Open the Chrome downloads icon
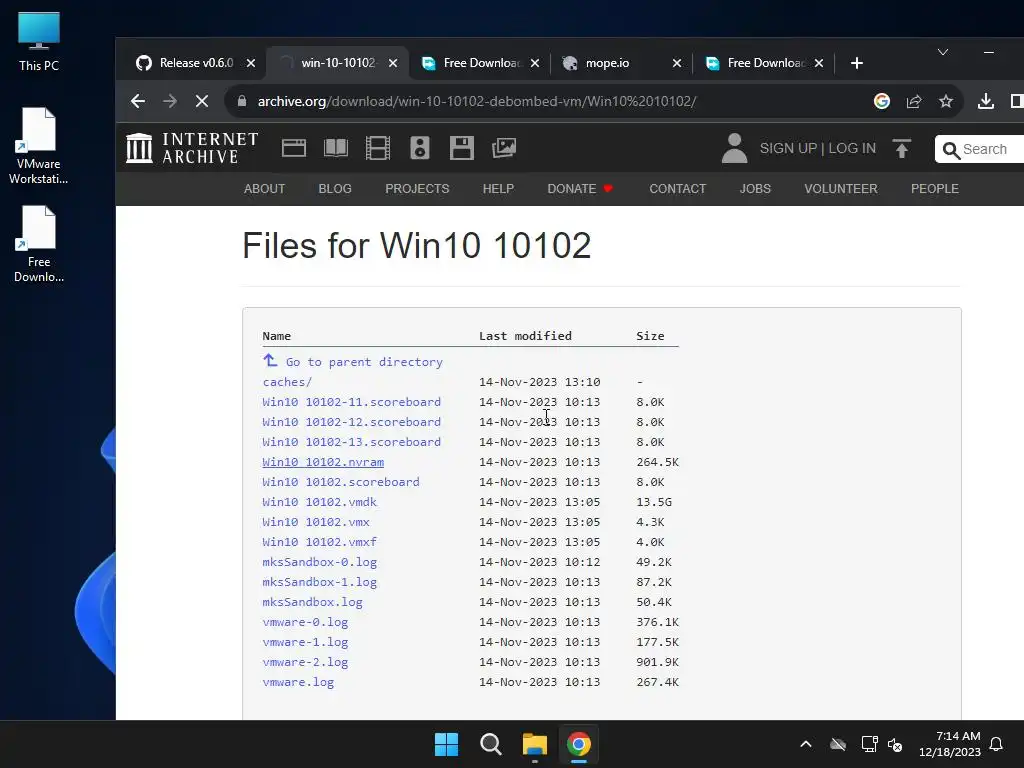This screenshot has width=1024, height=768. (985, 101)
